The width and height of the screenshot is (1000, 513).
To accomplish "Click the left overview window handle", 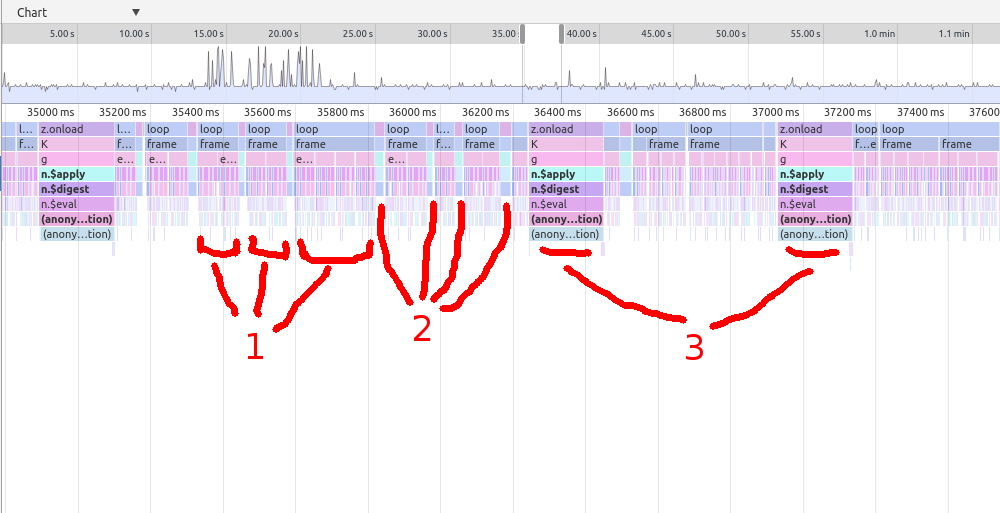I will click(x=523, y=34).
